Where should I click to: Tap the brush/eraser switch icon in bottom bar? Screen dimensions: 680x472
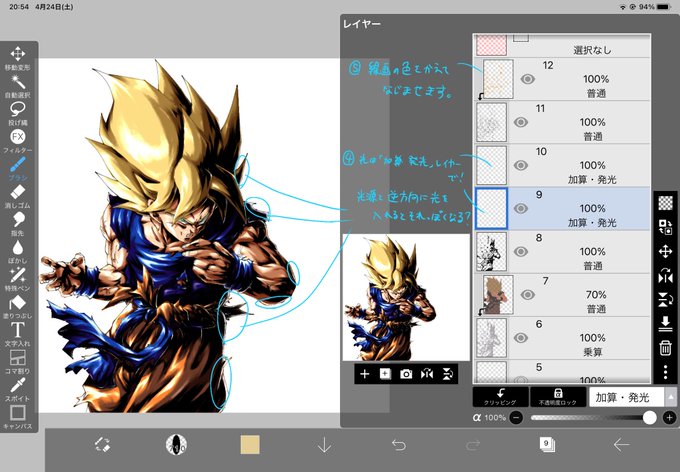102,445
